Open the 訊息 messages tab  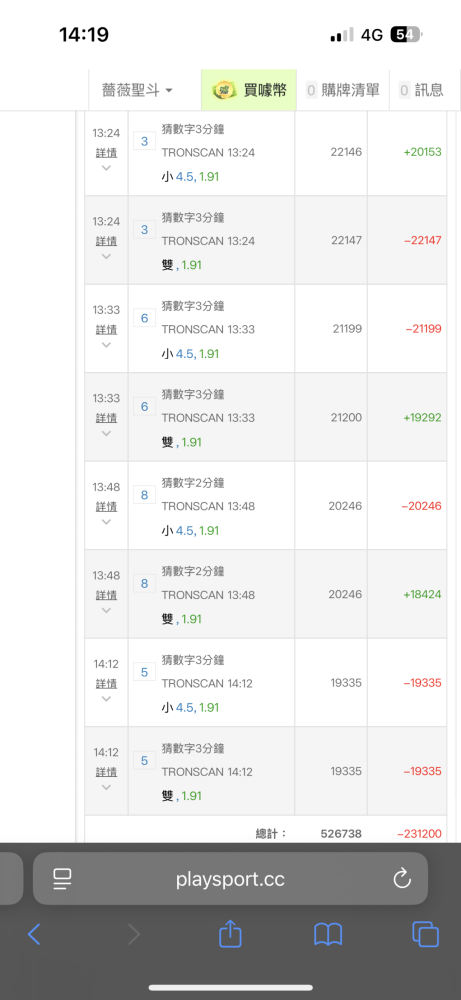pyautogui.click(x=421, y=90)
